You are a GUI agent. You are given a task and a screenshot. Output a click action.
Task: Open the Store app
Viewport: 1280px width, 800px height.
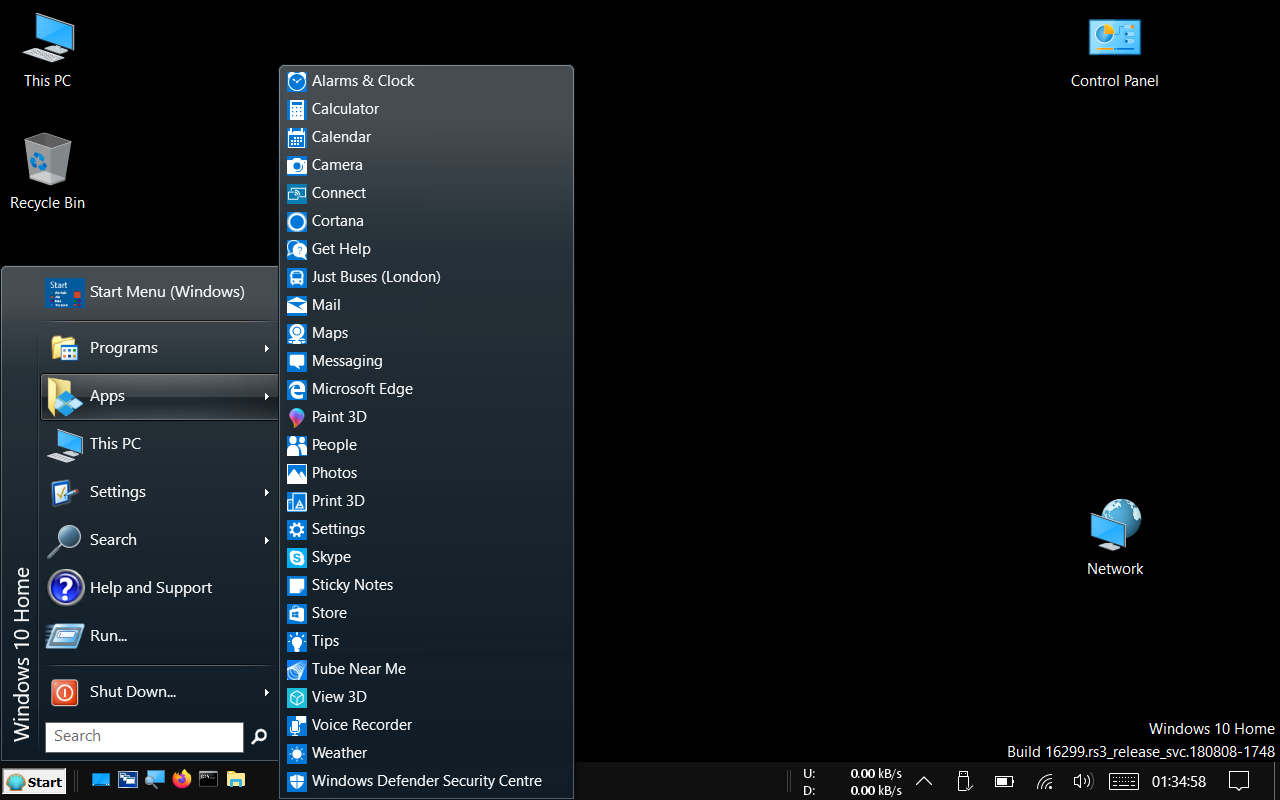coord(426,613)
